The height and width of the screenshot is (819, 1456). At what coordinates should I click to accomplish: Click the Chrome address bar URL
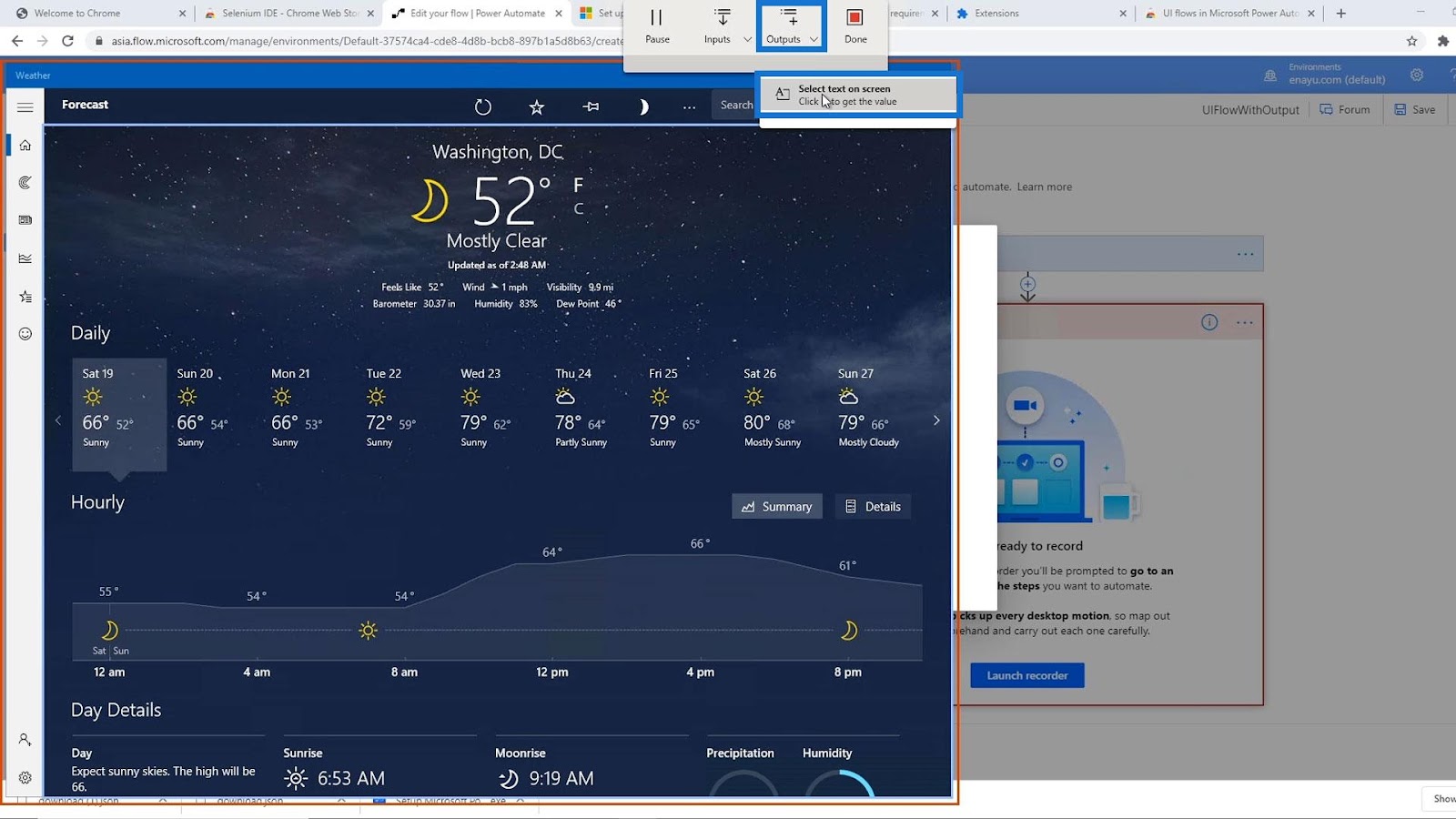point(367,41)
